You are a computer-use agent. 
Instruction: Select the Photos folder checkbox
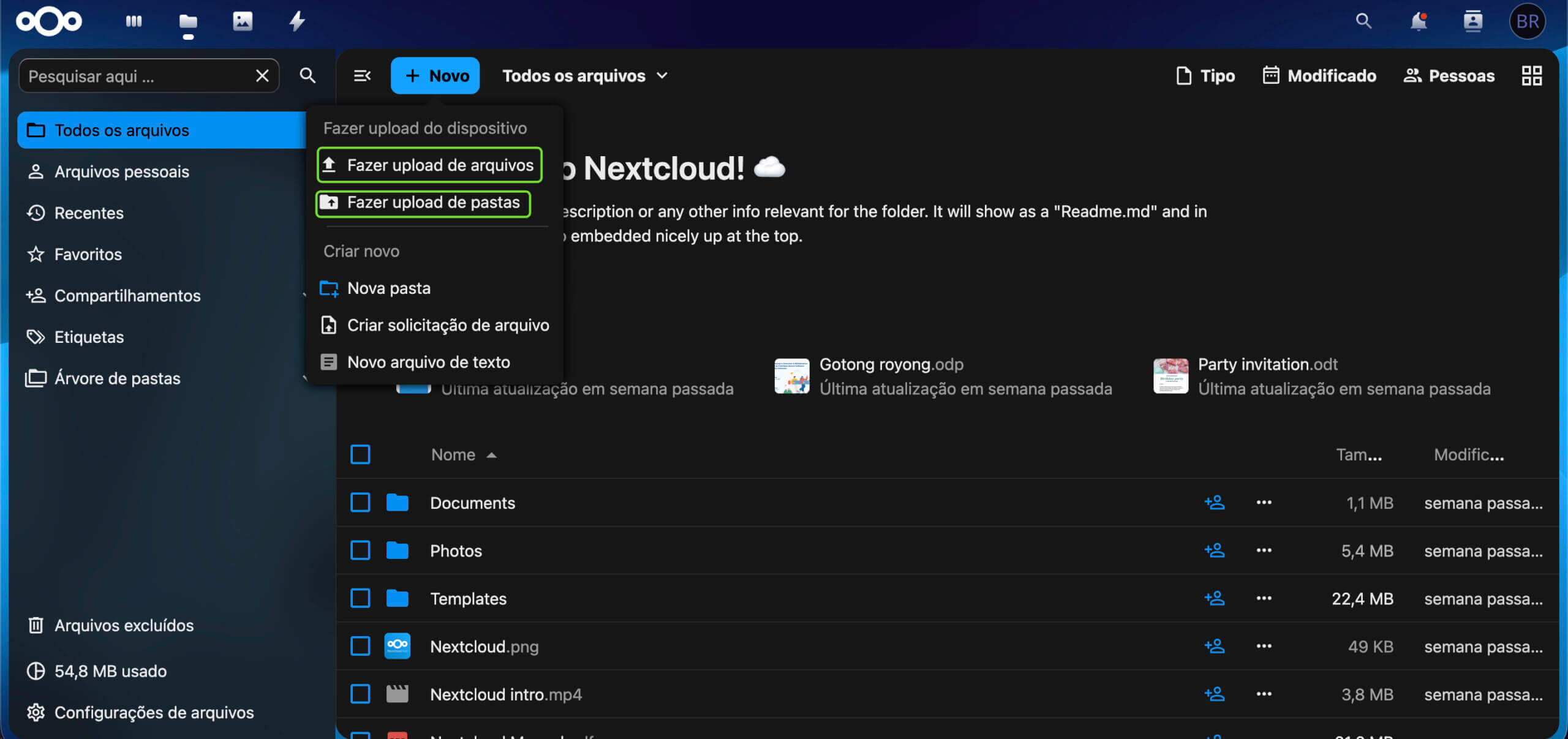click(360, 550)
